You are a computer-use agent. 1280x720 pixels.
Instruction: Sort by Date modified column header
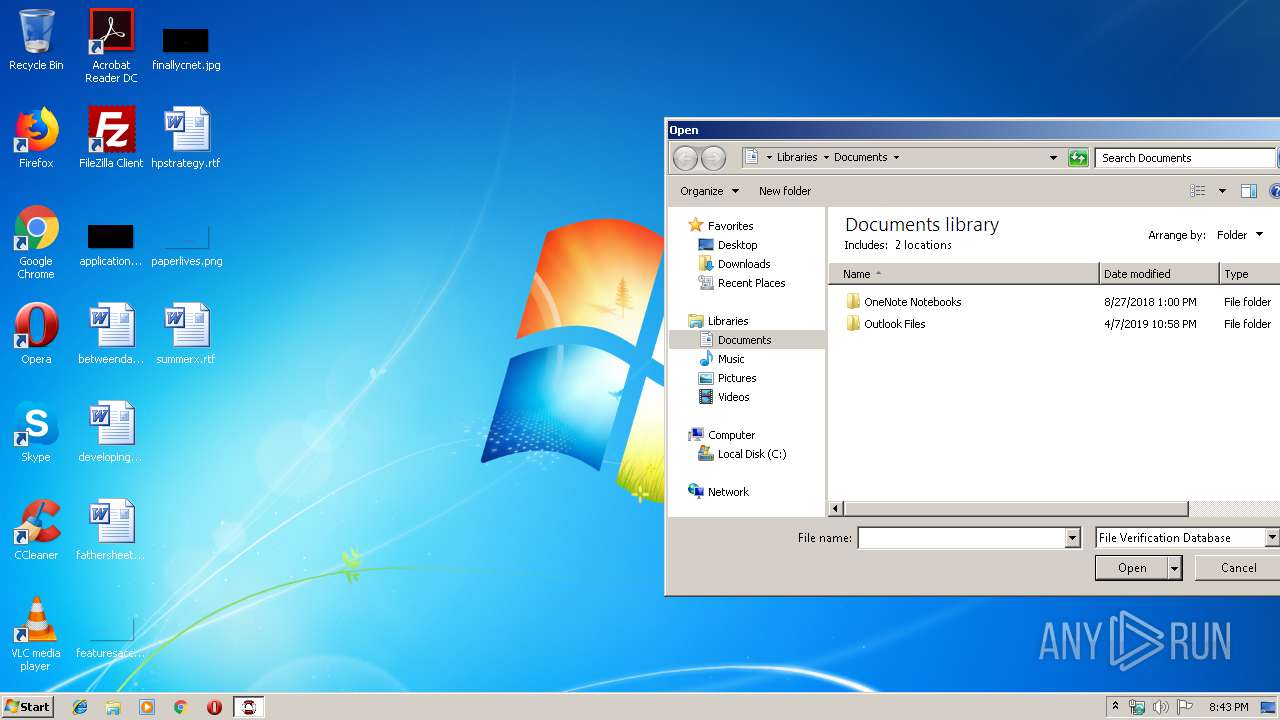[1159, 274]
